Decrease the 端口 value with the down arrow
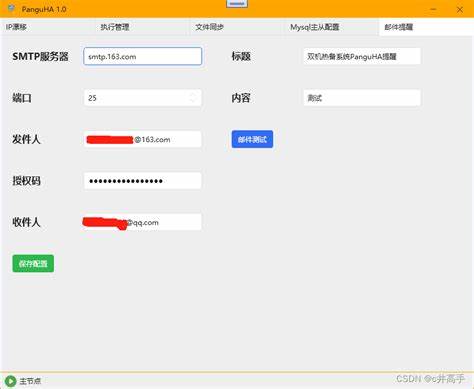474x389 pixels. click(193, 101)
